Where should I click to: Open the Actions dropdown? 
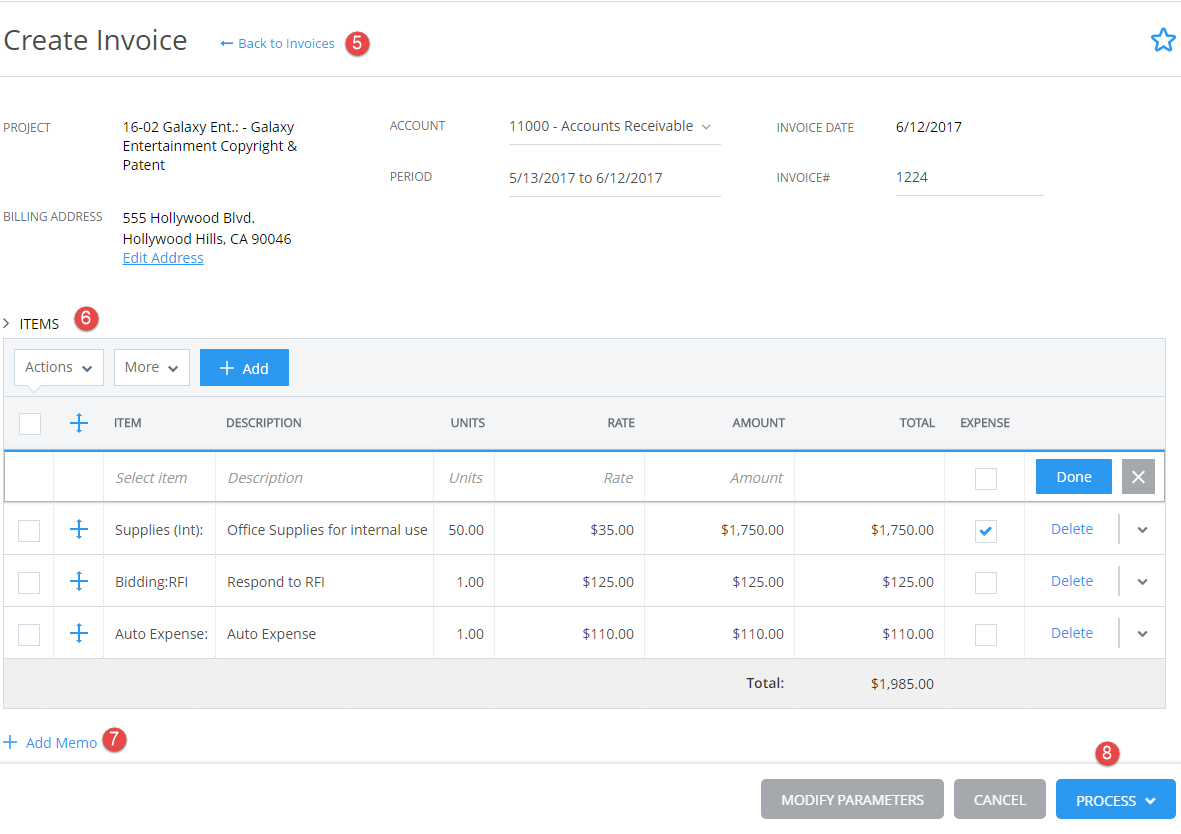[x=59, y=368]
